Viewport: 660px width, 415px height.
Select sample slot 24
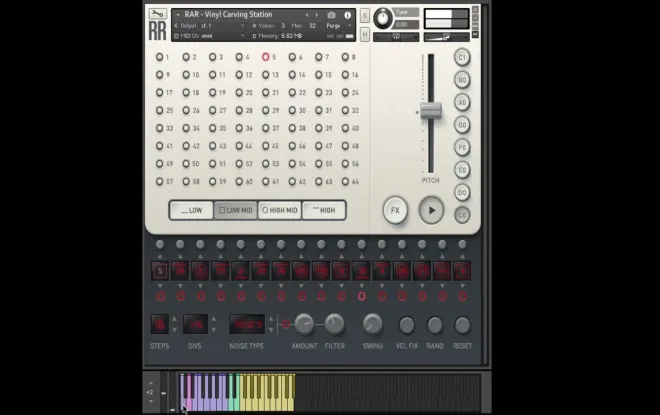(x=345, y=92)
